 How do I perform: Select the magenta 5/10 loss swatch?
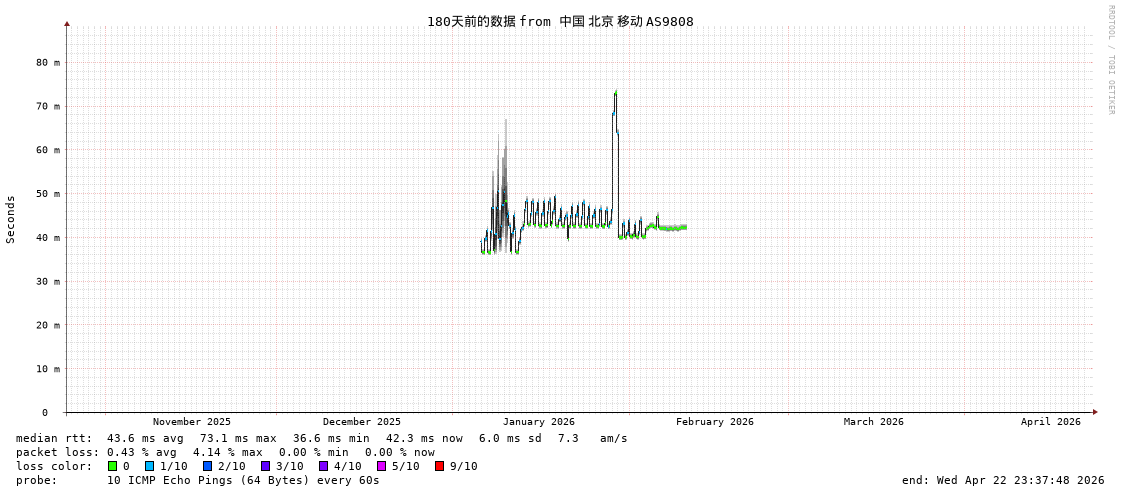tap(381, 466)
